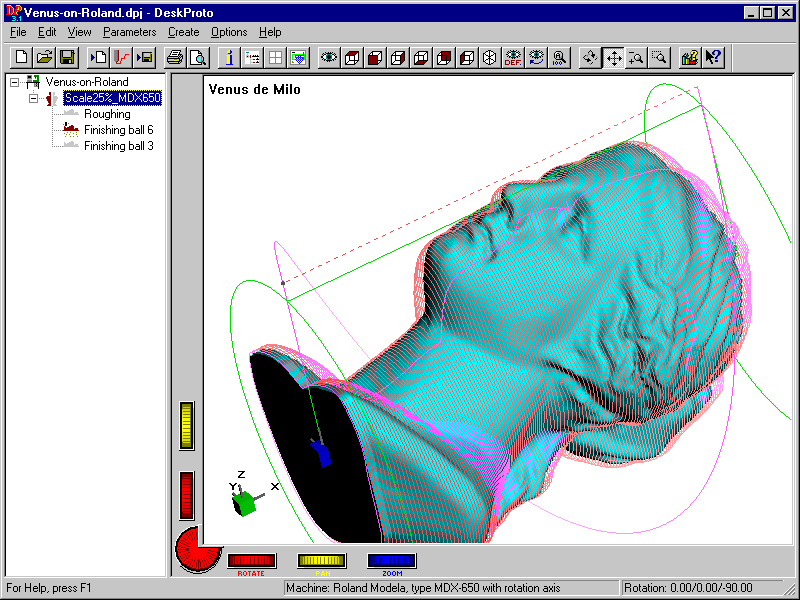Click the New project icon

tap(21, 57)
